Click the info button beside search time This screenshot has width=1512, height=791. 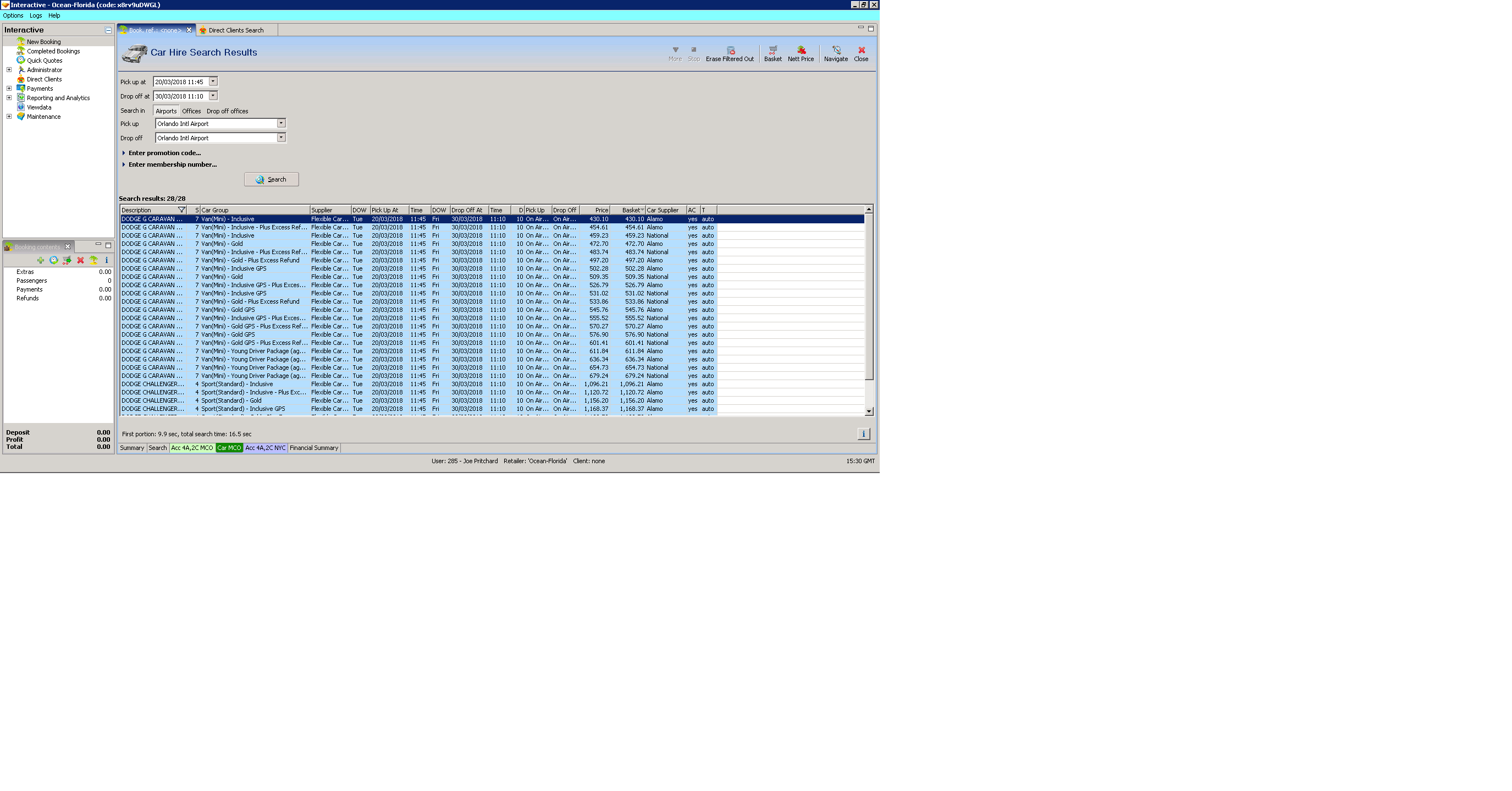click(863, 434)
